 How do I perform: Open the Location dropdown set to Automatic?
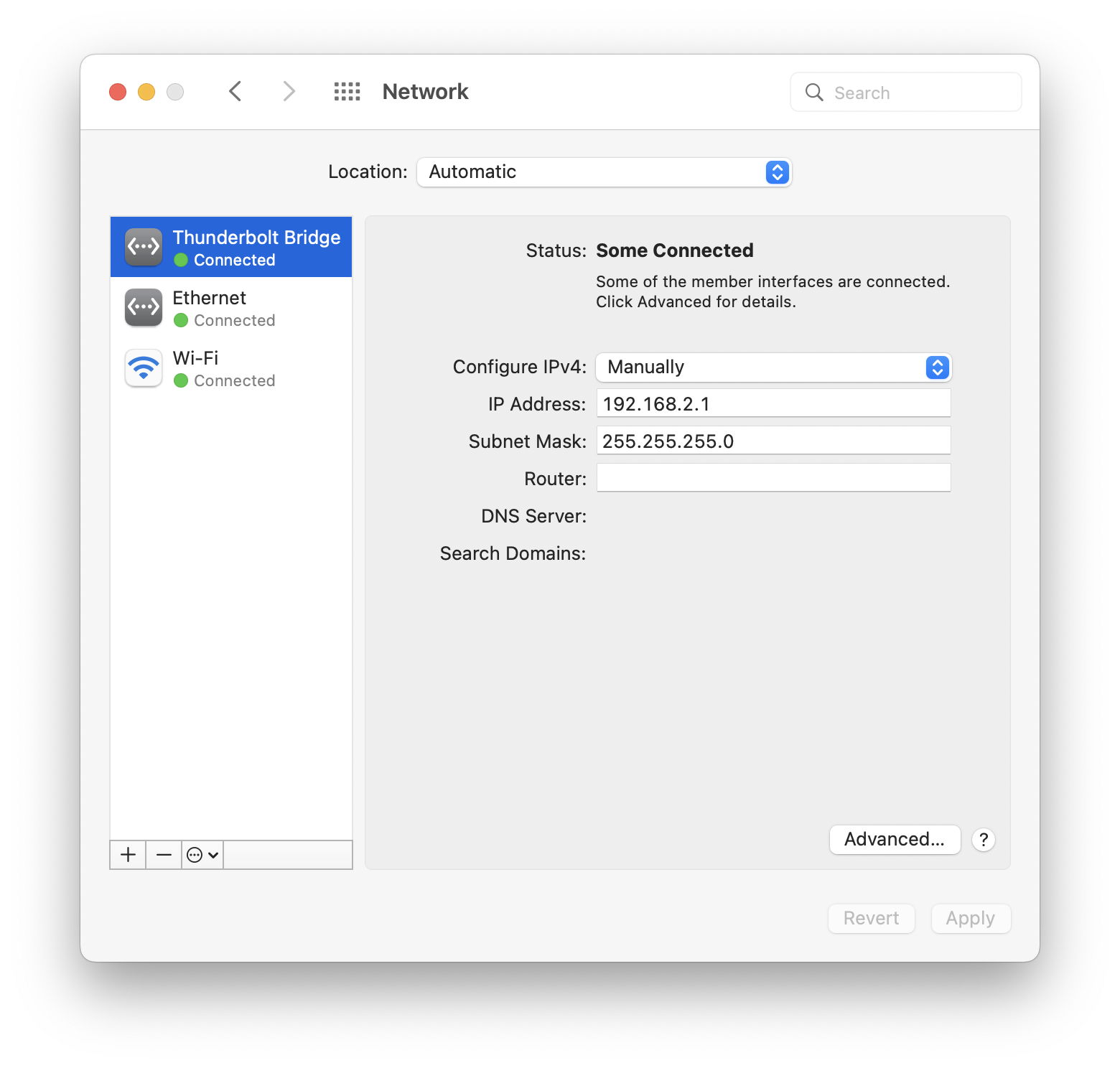604,172
